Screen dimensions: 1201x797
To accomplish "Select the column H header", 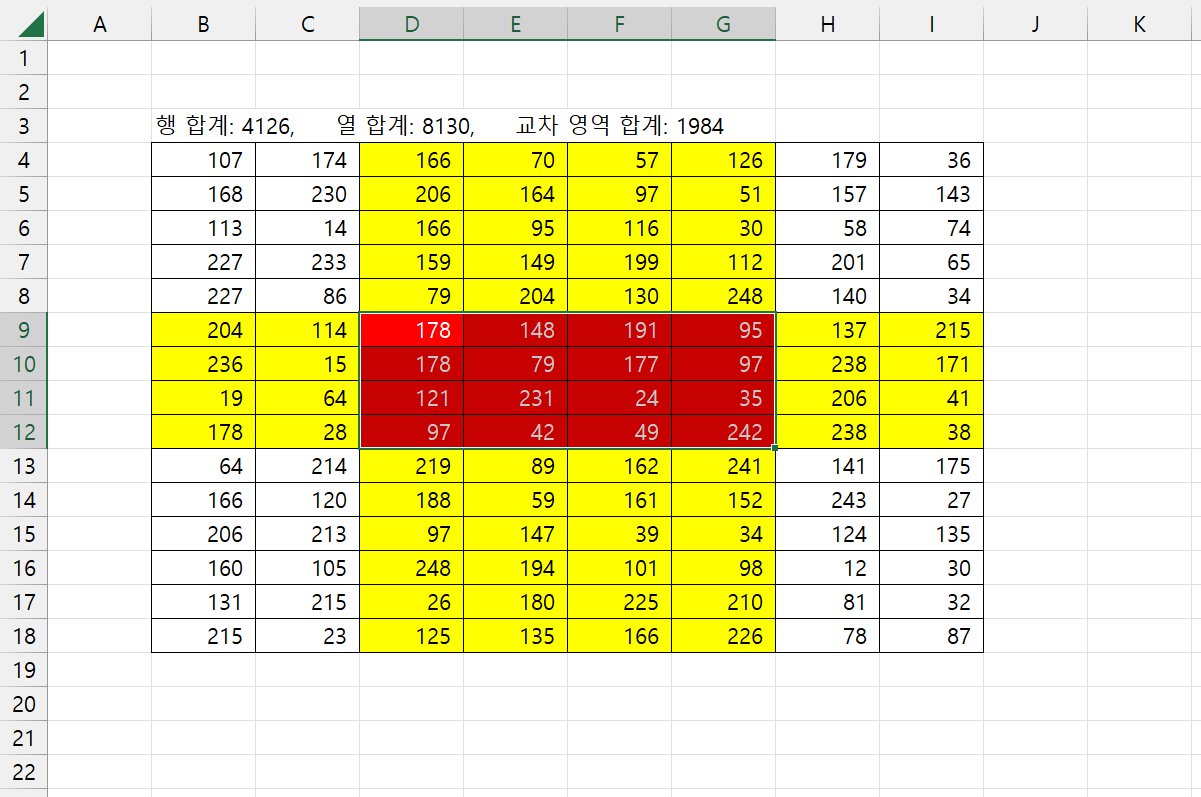I will (x=827, y=25).
